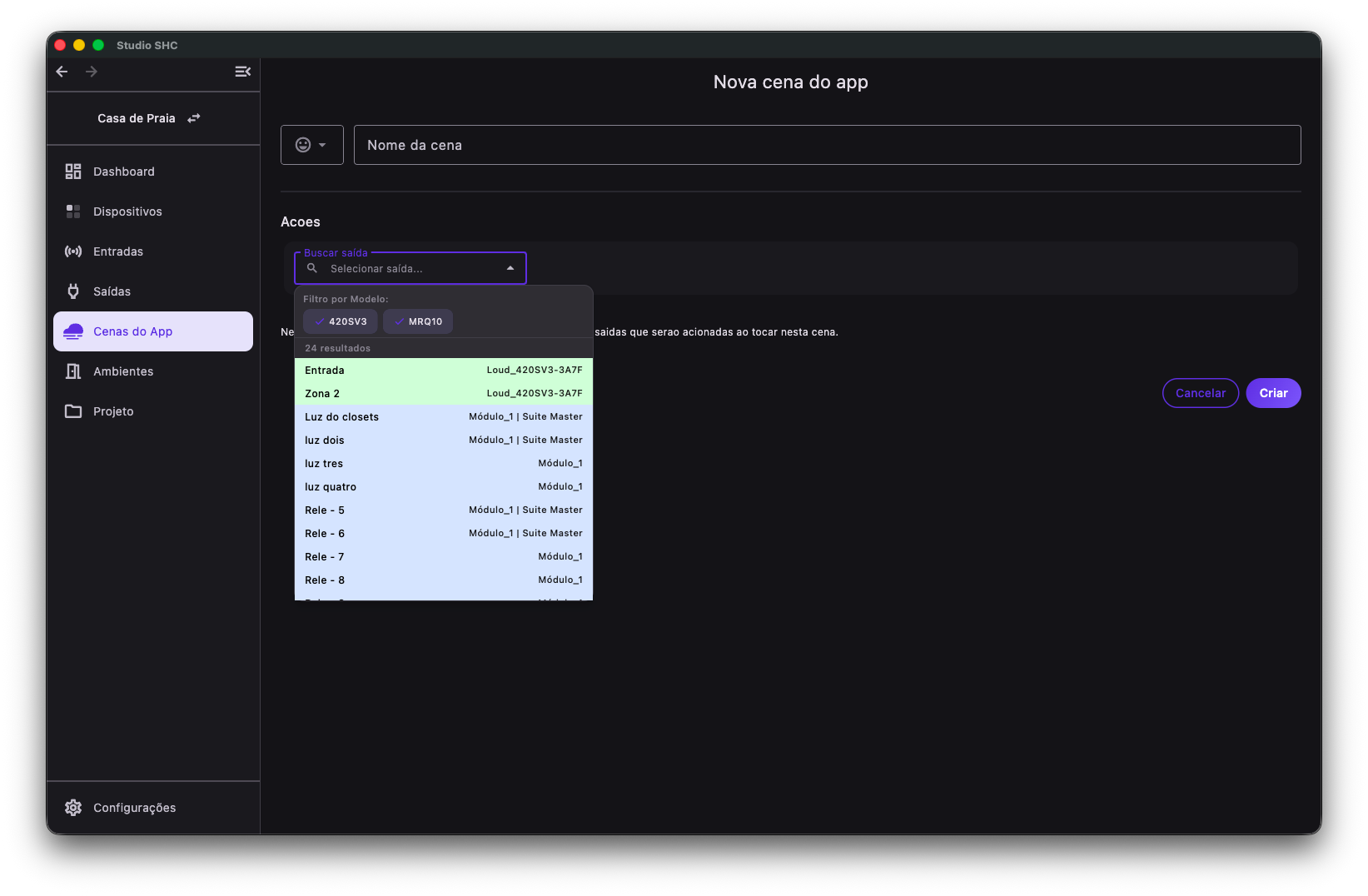Collapse the sidebar menu icon
The width and height of the screenshot is (1368, 896).
[242, 72]
